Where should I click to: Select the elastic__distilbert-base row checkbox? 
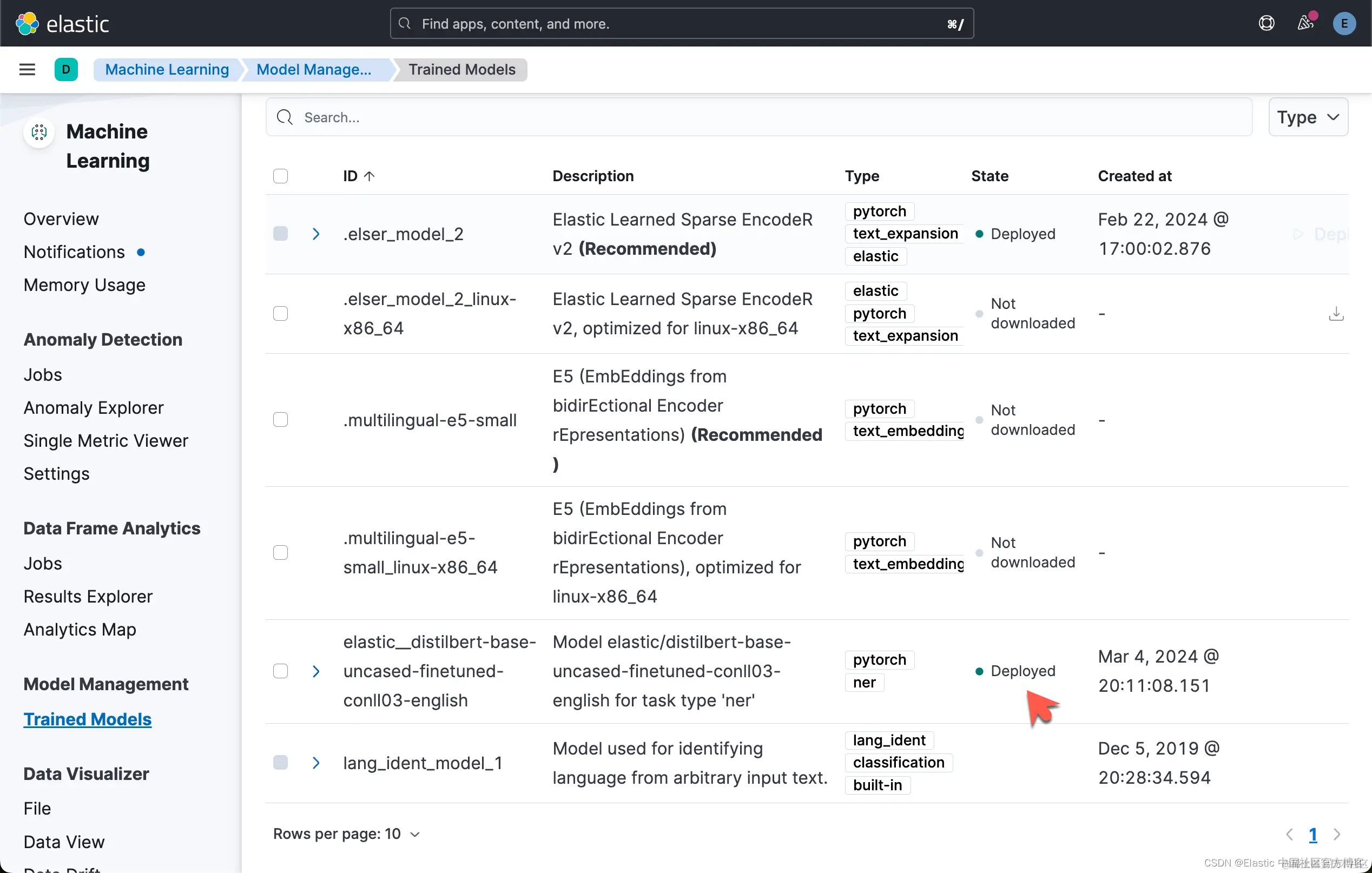click(x=280, y=671)
